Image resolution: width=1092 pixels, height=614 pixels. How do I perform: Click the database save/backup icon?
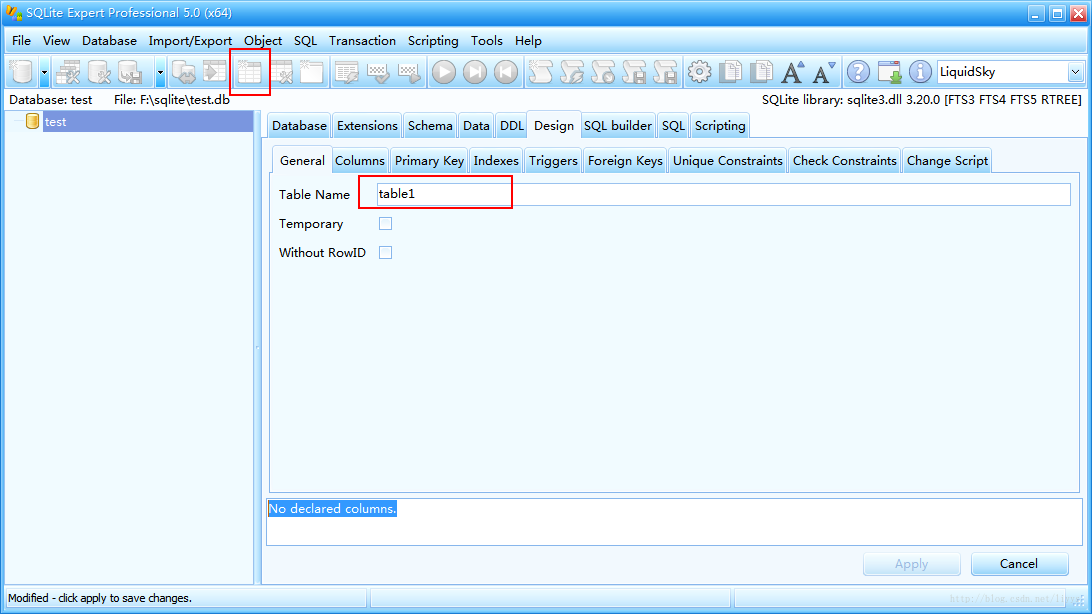click(x=130, y=72)
